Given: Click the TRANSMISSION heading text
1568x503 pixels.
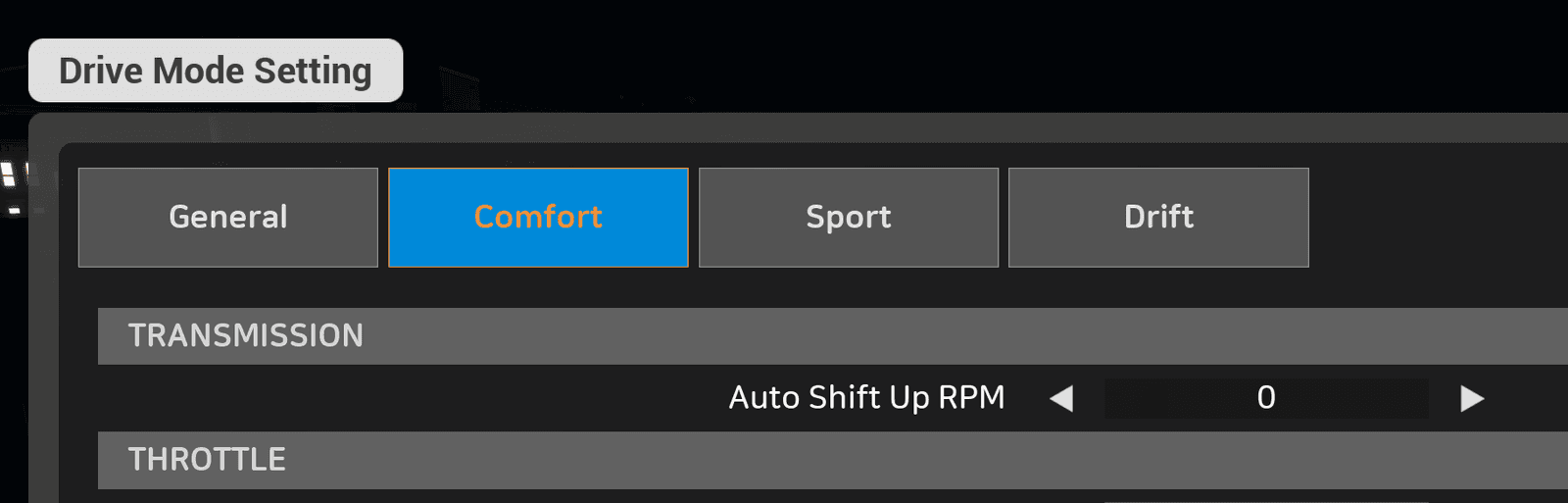Looking at the screenshot, I should (x=246, y=336).
